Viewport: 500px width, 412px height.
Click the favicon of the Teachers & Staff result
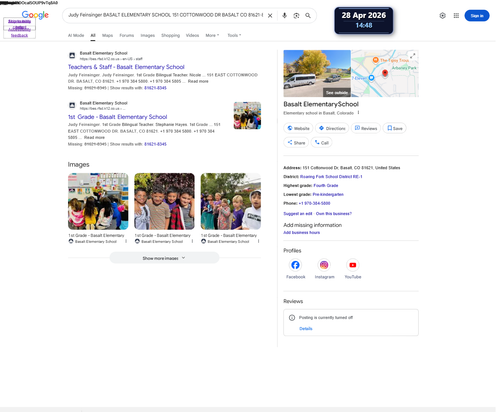point(72,55)
